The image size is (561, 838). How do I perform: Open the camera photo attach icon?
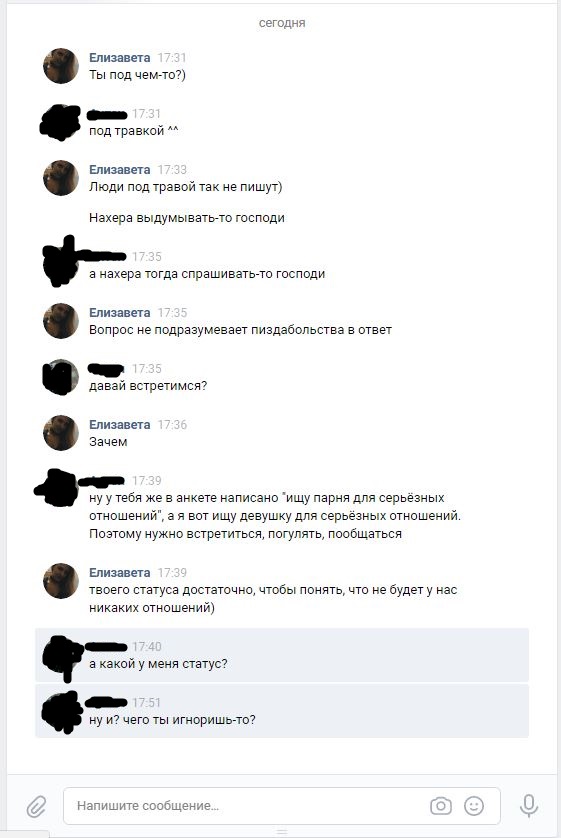[x=441, y=805]
